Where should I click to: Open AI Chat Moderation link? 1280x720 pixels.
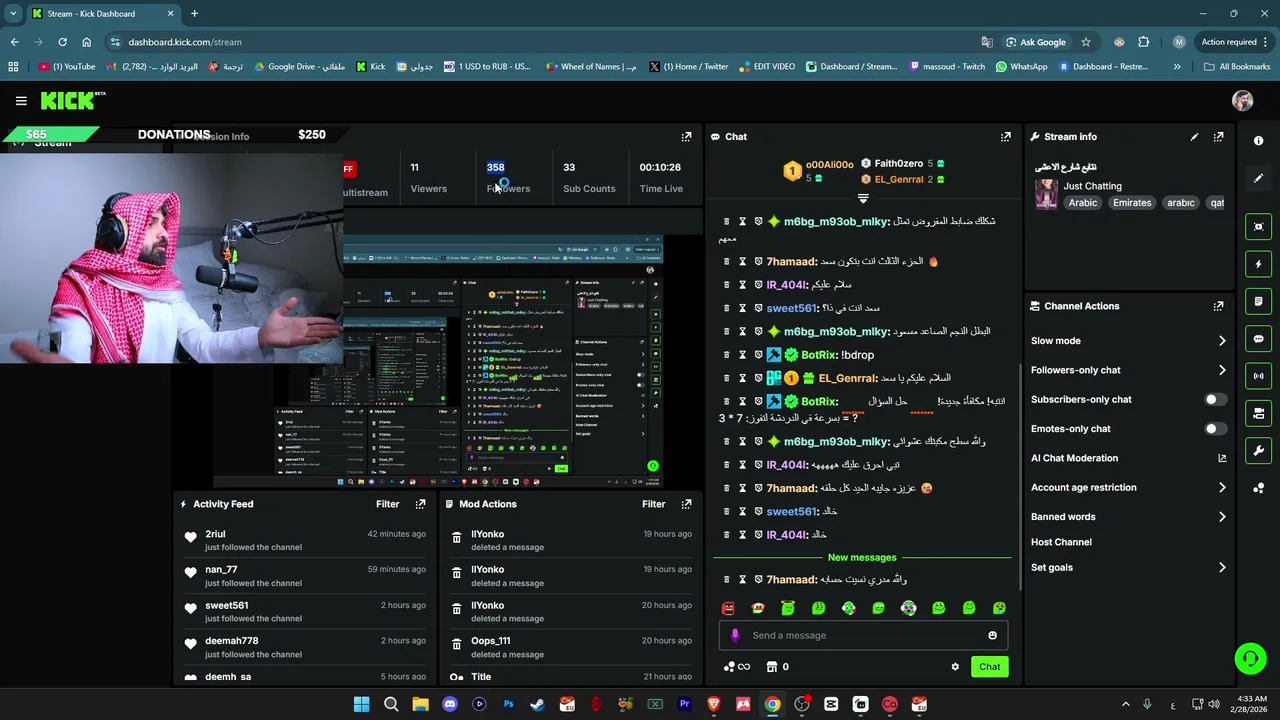coord(1126,458)
